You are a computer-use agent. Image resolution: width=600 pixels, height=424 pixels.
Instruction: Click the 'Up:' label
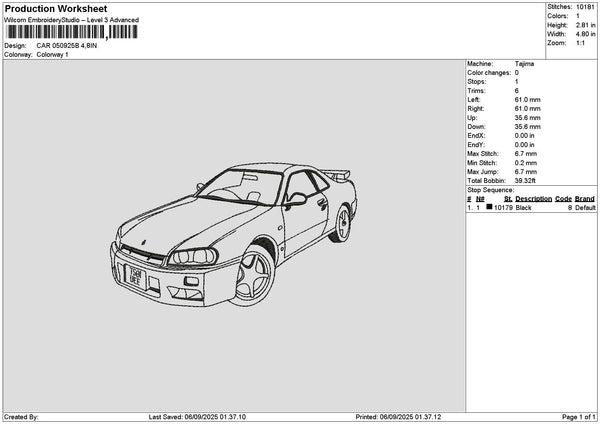click(472, 118)
